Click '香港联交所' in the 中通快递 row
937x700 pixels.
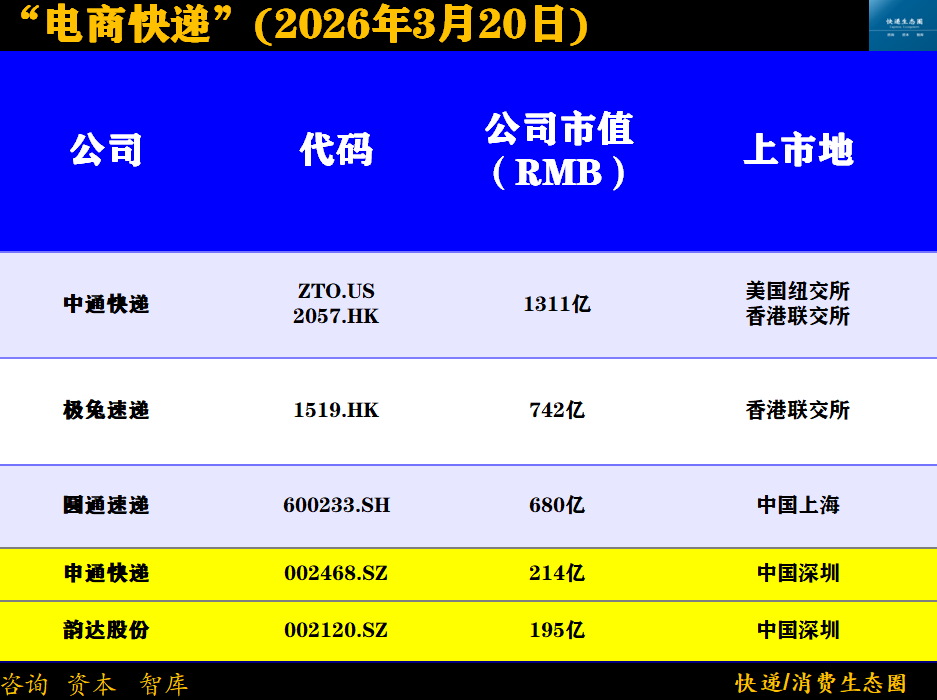(798, 316)
